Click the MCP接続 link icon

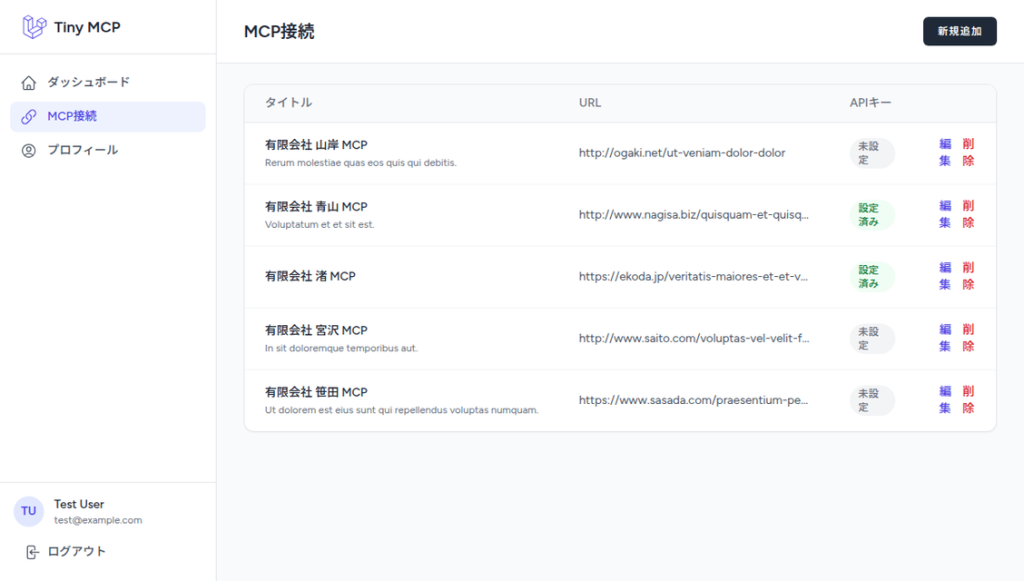[x=29, y=116]
